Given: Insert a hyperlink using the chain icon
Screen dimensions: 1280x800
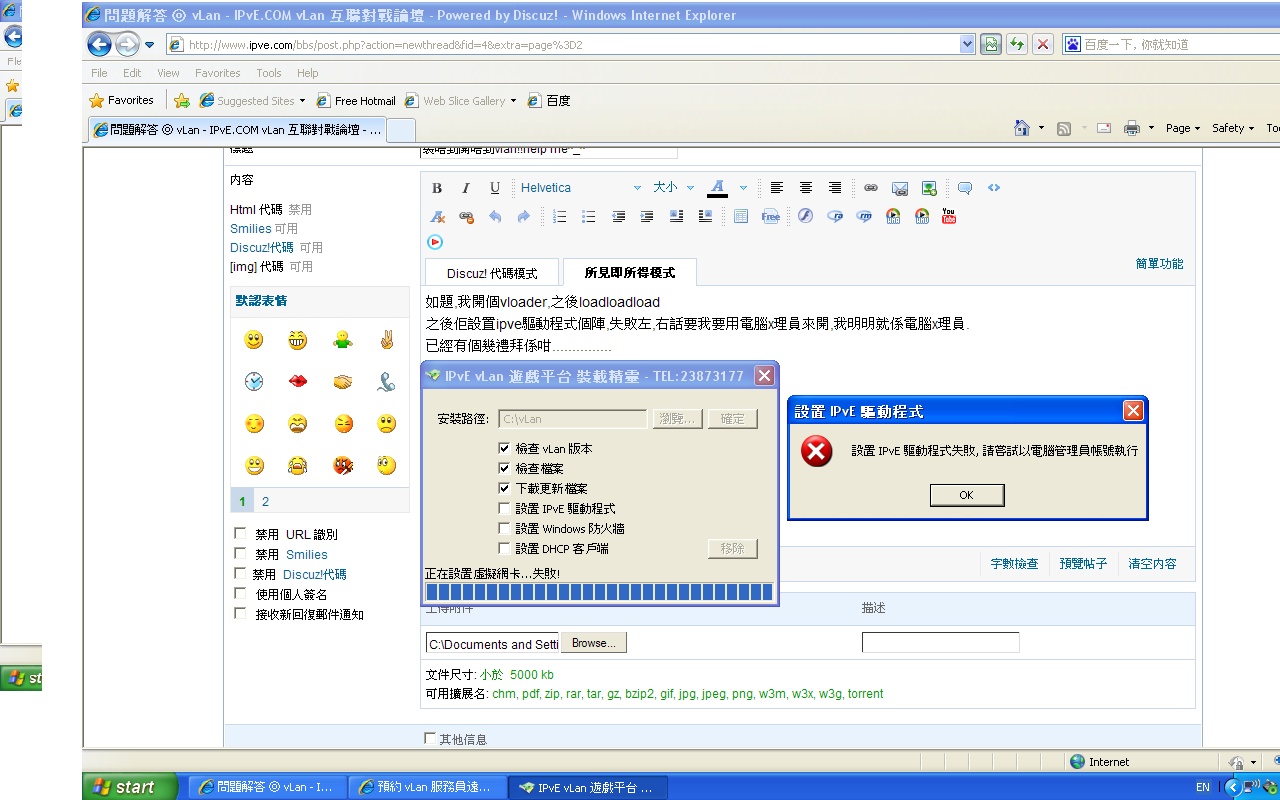Looking at the screenshot, I should coord(871,188).
